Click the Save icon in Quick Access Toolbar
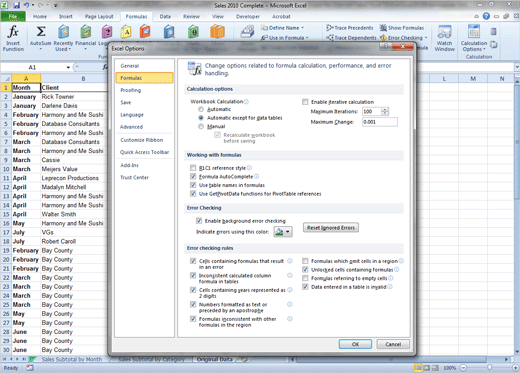The image size is (520, 373). click(x=17, y=5)
